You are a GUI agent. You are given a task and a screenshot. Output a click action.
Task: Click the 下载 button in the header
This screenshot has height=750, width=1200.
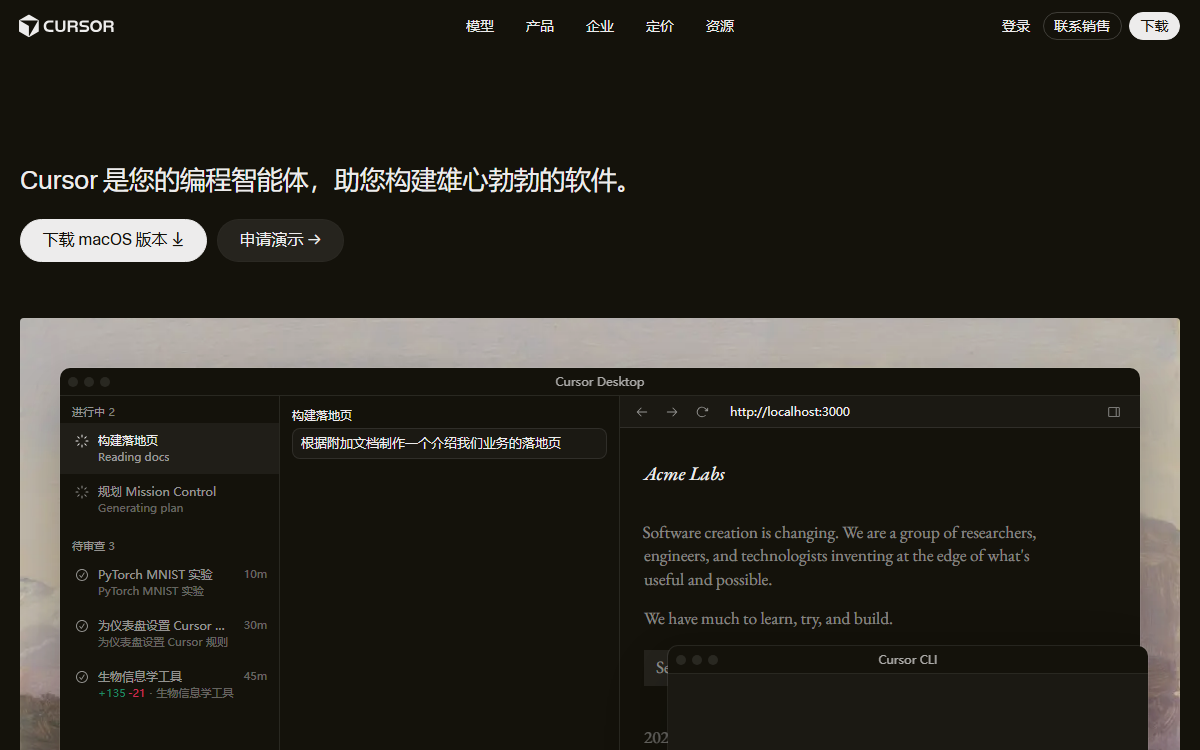click(1154, 26)
